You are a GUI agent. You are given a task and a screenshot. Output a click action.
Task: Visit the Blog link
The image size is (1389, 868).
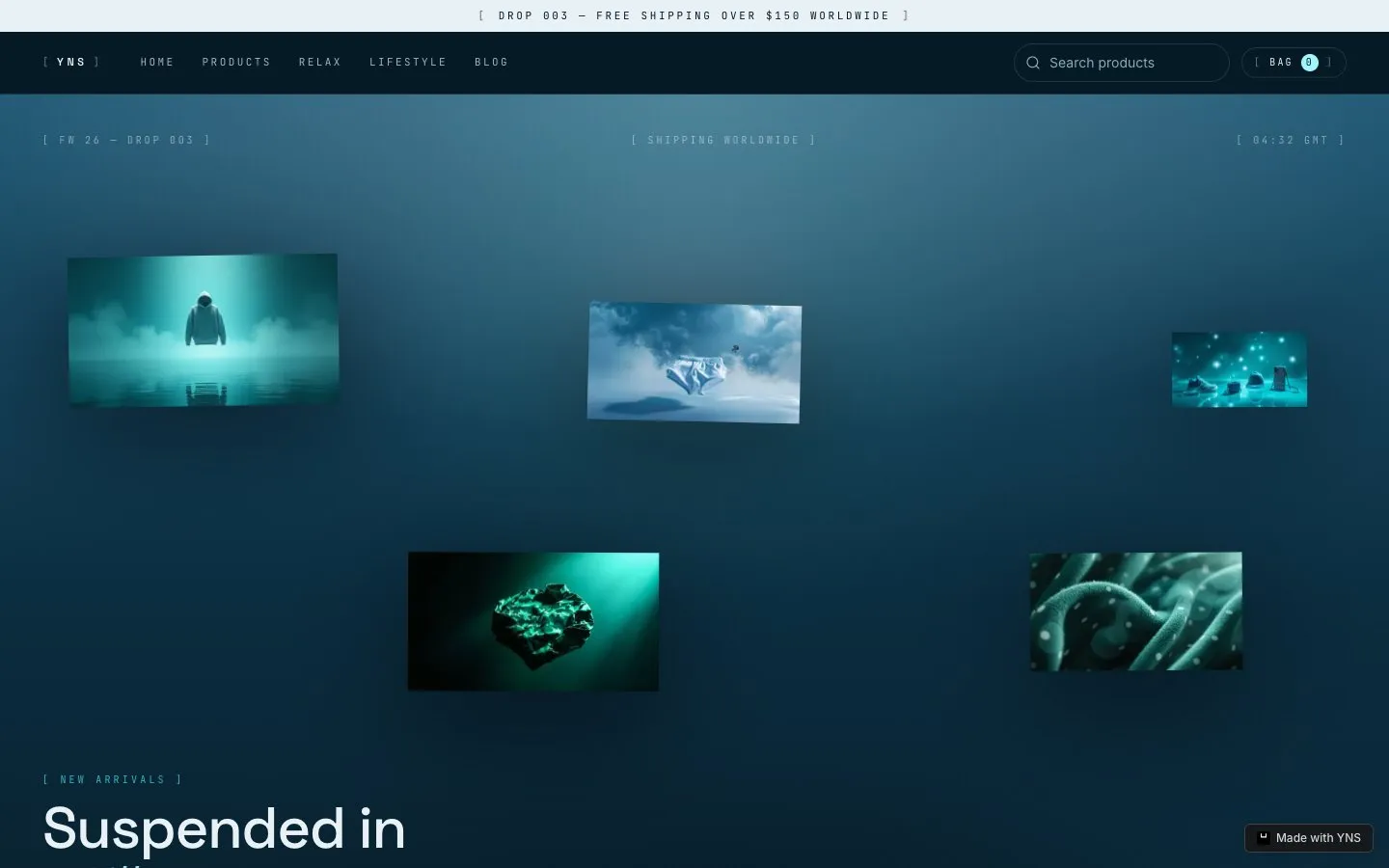click(x=491, y=62)
